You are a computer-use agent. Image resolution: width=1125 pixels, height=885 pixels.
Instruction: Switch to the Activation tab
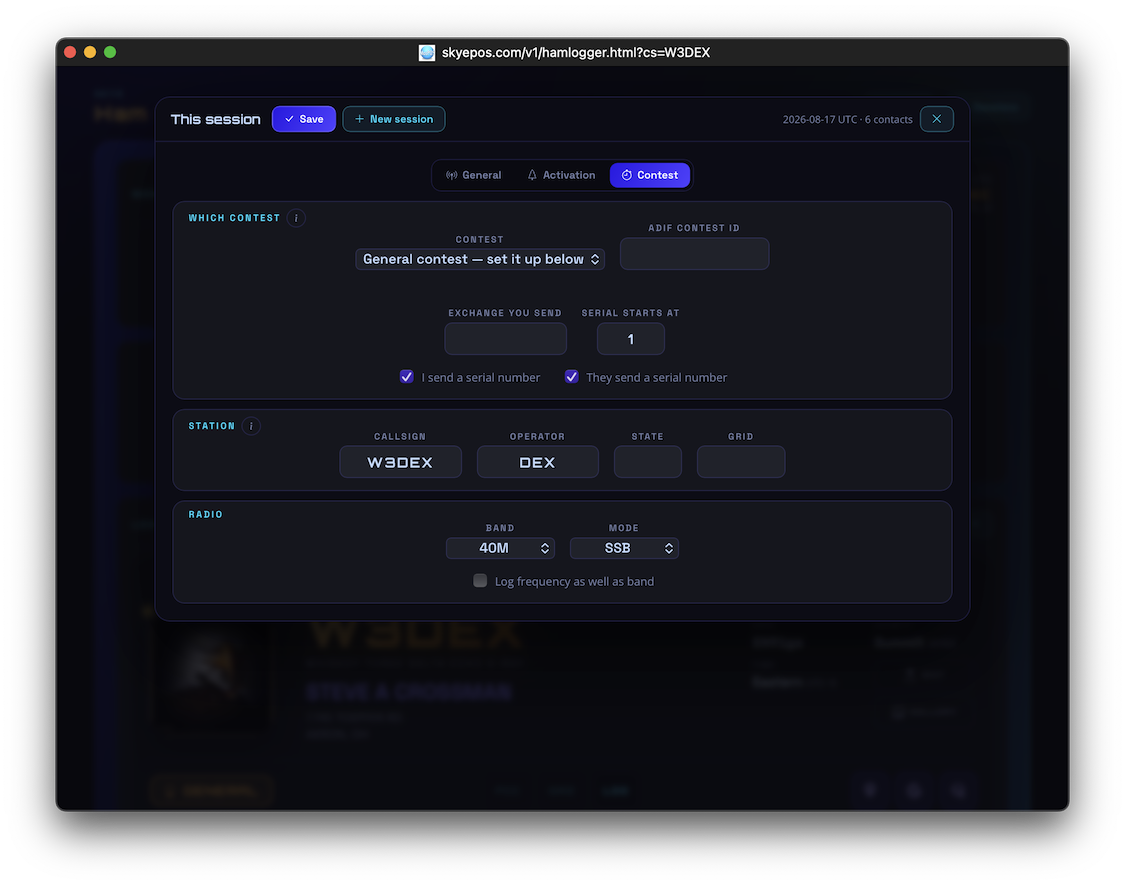coord(561,175)
